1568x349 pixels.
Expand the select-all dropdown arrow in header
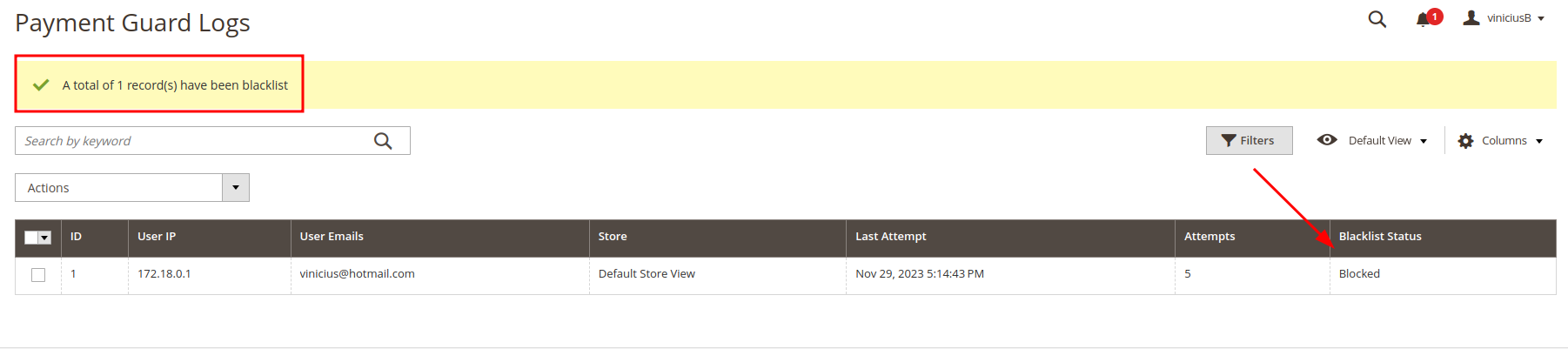[45, 238]
